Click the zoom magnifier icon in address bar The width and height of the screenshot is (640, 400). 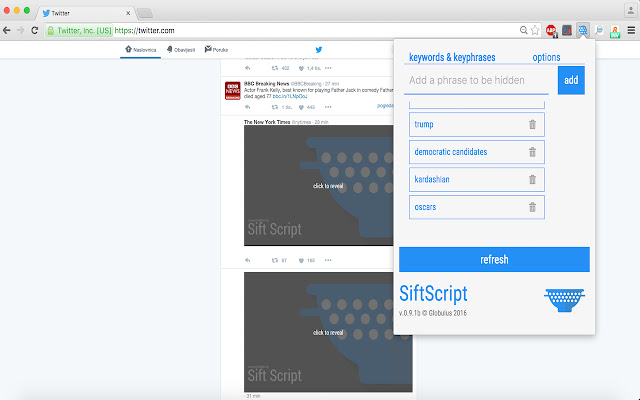tap(523, 30)
